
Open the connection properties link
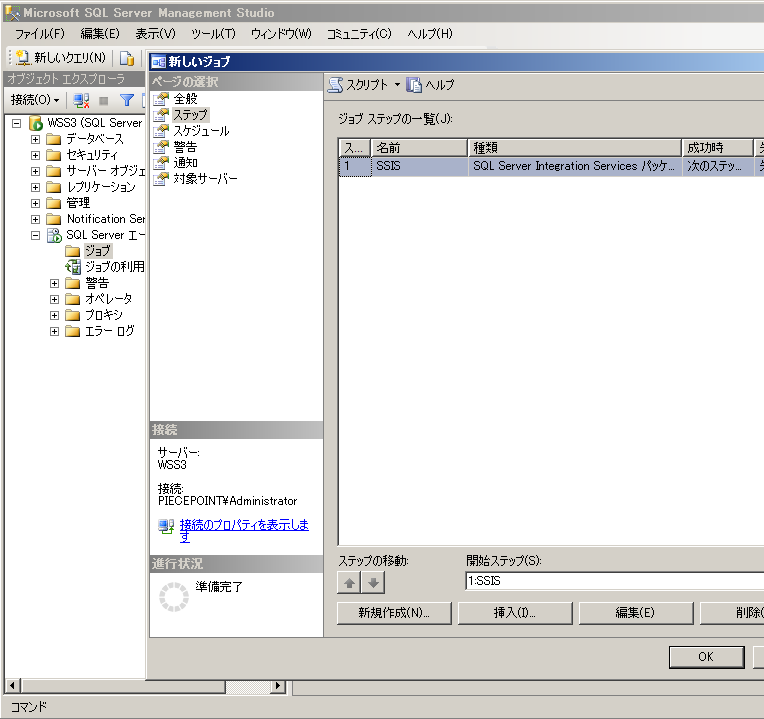pyautogui.click(x=244, y=530)
